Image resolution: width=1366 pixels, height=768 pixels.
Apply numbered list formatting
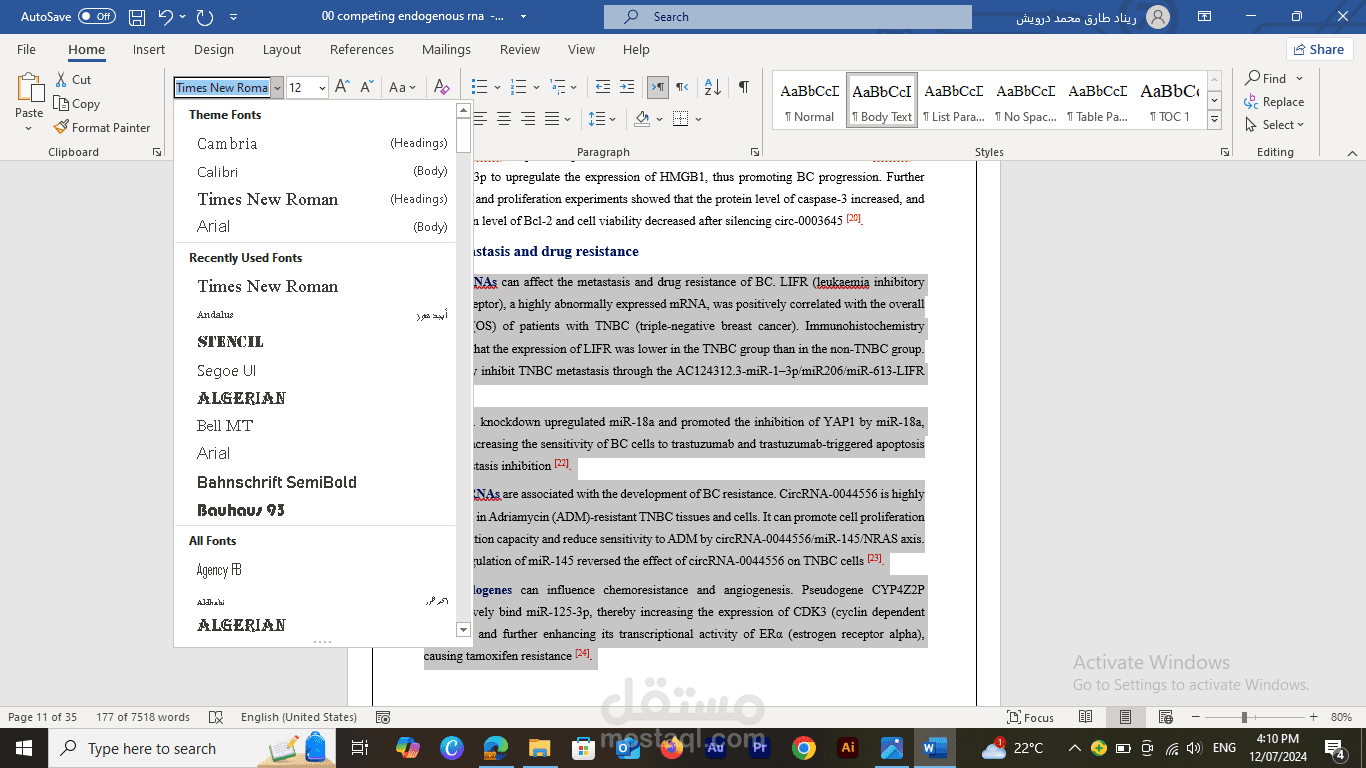516,87
